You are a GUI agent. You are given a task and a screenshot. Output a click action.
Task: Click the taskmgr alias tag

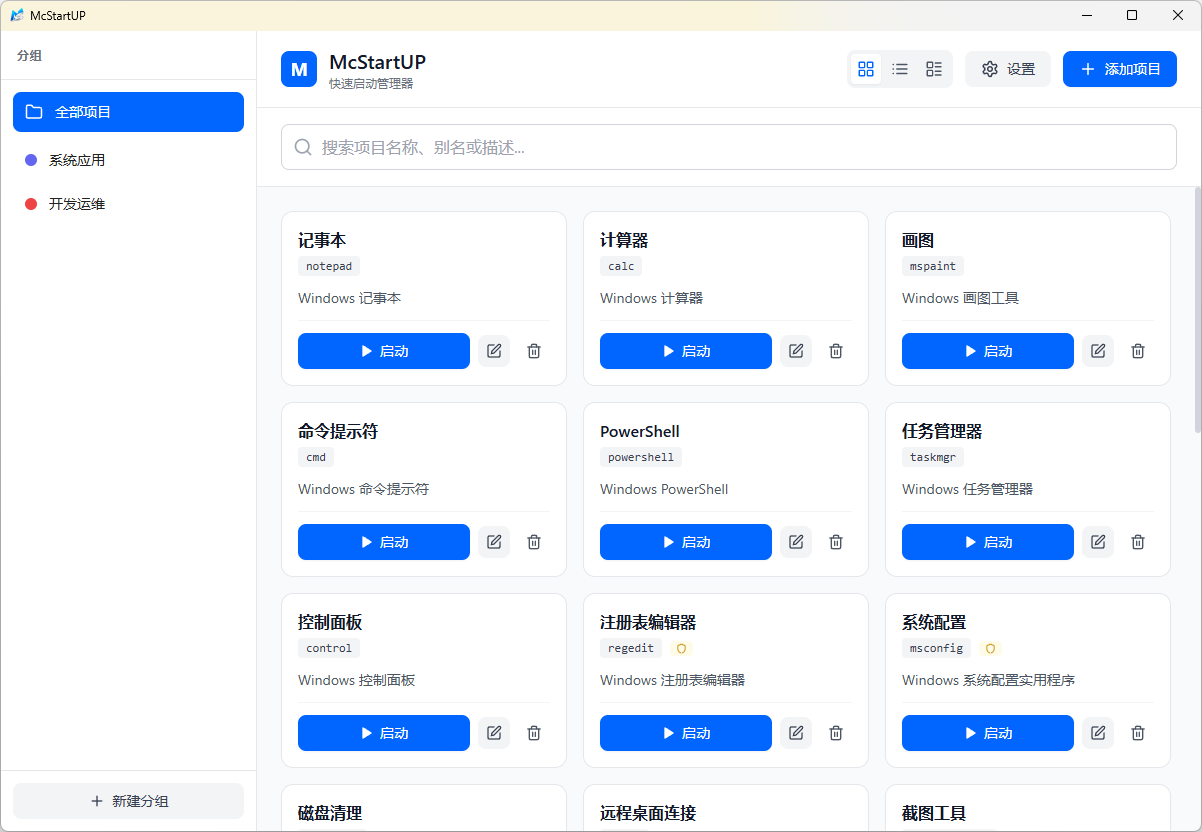(x=933, y=457)
